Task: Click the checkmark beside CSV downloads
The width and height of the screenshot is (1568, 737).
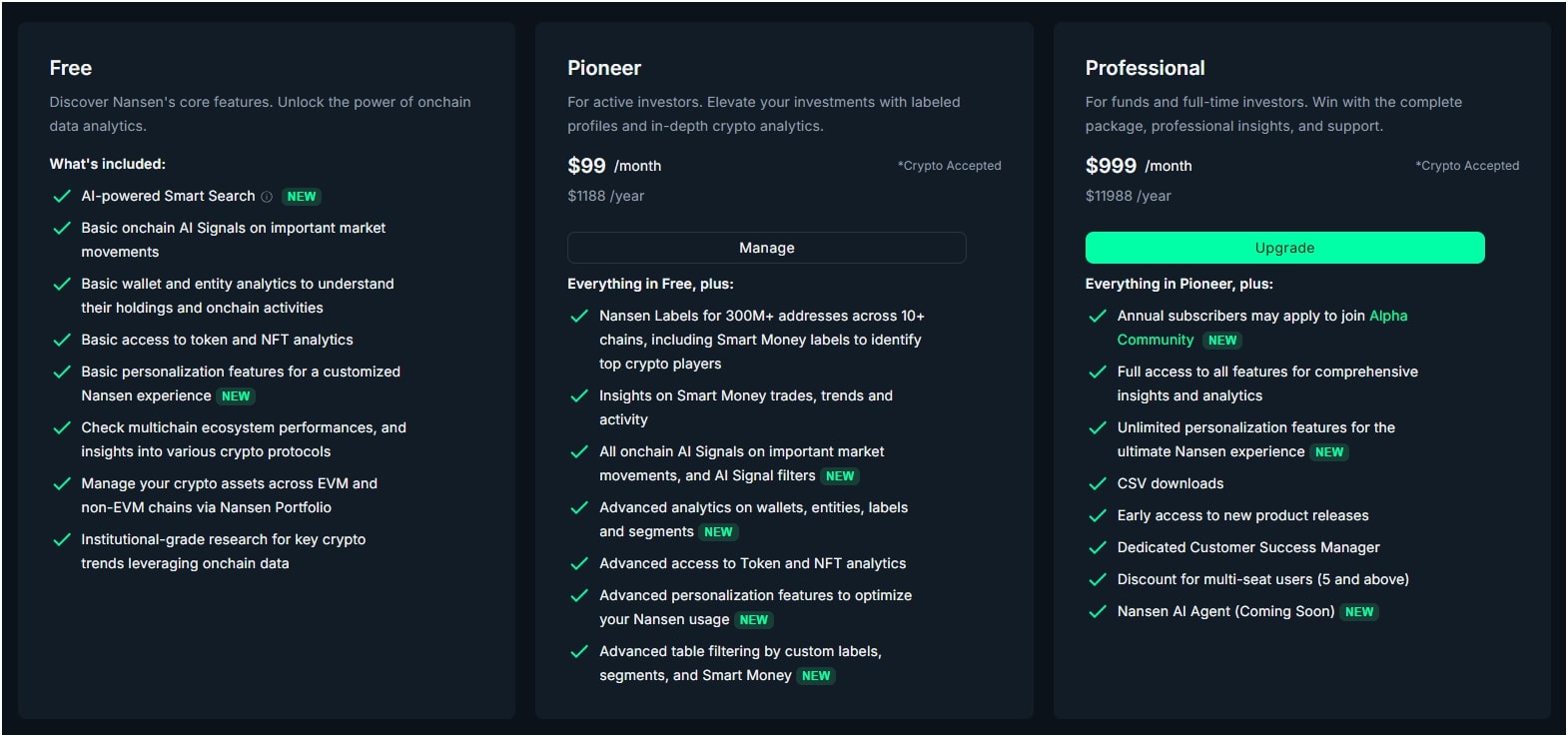Action: pos(1097,483)
